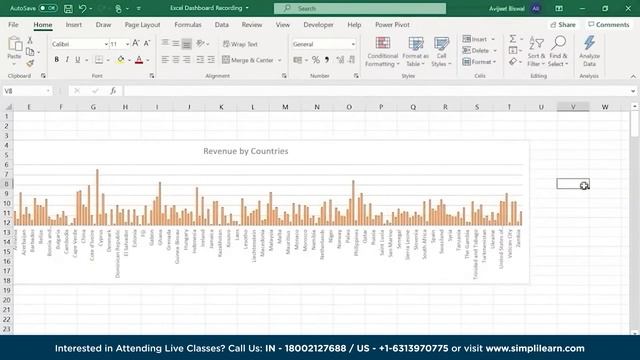
Task: Switch to the Formulas tab
Action: 188,24
